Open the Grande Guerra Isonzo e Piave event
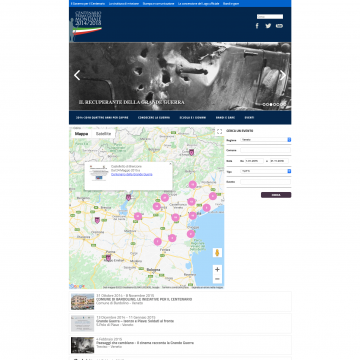 coord(135,321)
